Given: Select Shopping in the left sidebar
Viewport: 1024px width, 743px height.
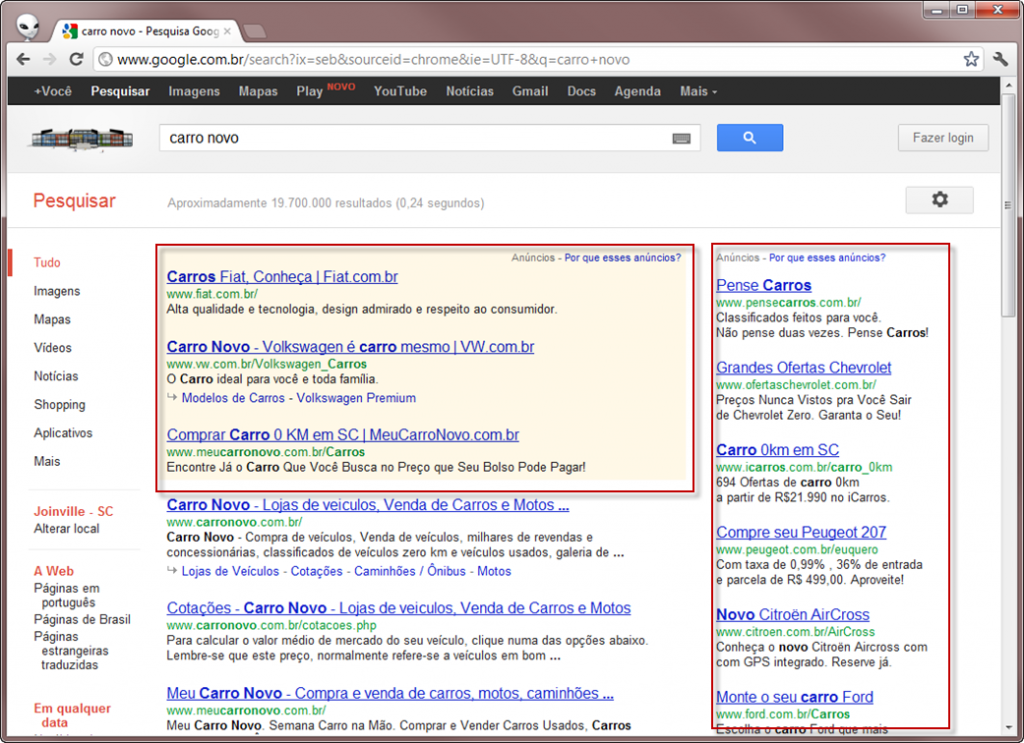Looking at the screenshot, I should [59, 404].
